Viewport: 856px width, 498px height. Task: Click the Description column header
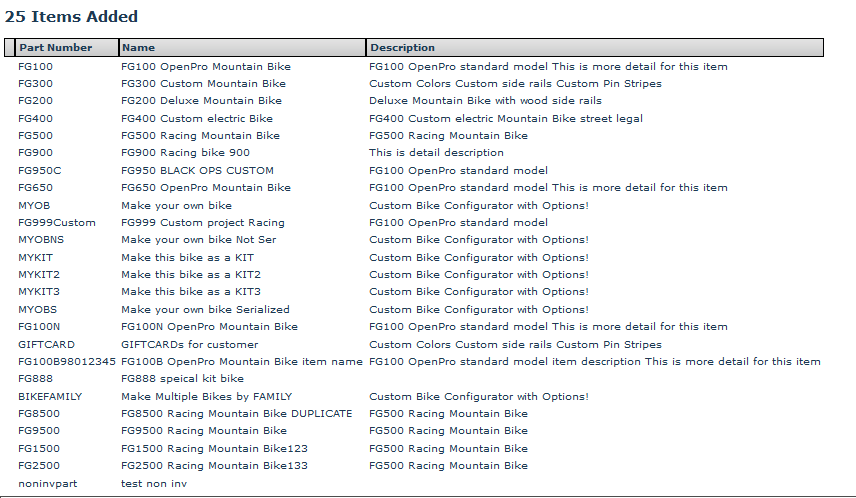pos(402,48)
